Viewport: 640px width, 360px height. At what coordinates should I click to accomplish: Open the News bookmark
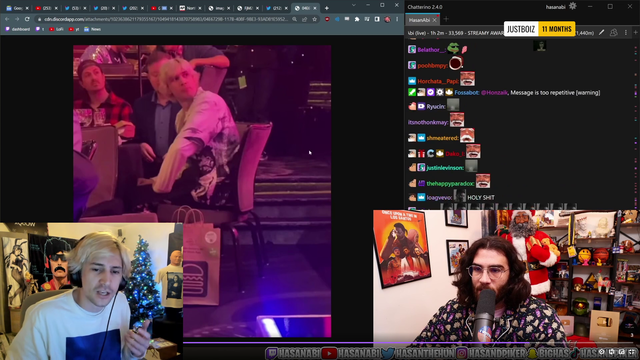[93, 29]
